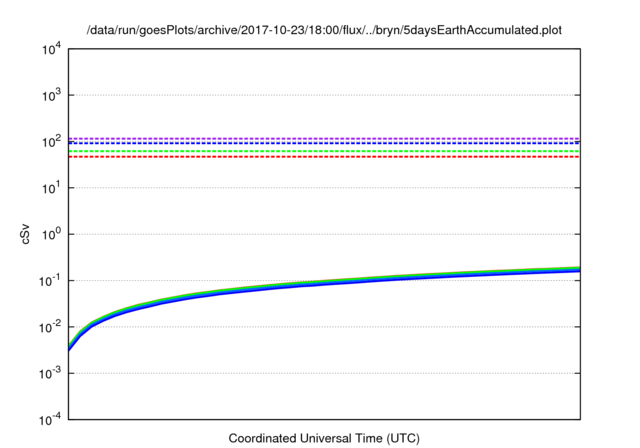640x448 pixels.
Task: Click the 10^-3 y-axis tick label
Action: click(50, 374)
